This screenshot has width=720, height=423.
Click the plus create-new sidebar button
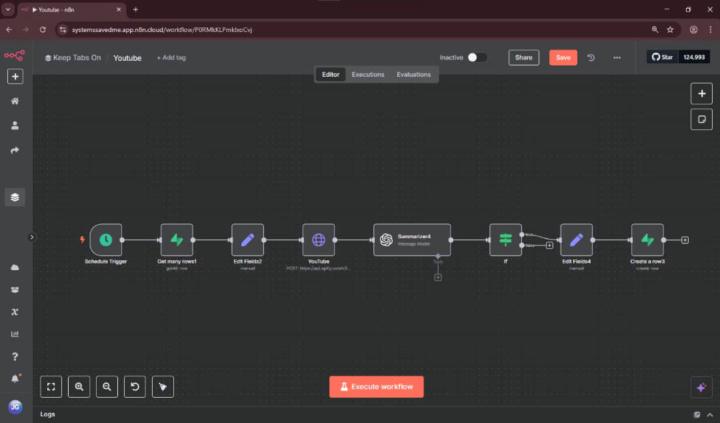tap(15, 77)
